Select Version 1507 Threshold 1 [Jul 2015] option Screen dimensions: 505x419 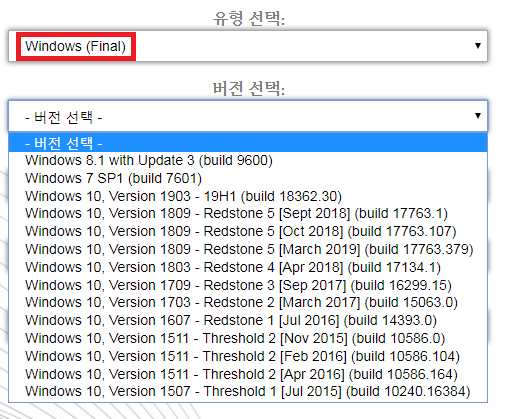(248, 392)
